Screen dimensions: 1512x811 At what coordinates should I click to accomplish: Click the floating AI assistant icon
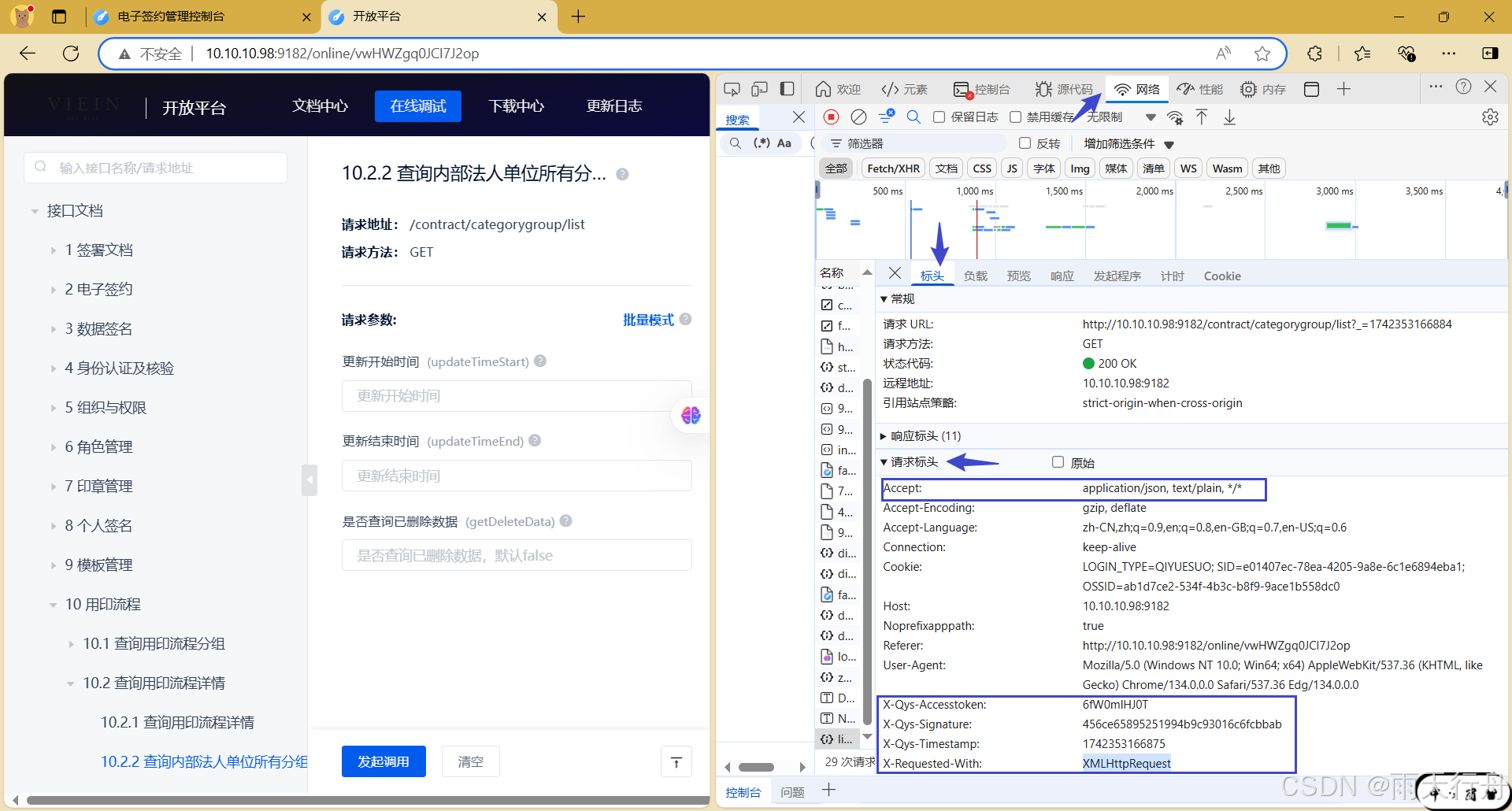(x=691, y=415)
